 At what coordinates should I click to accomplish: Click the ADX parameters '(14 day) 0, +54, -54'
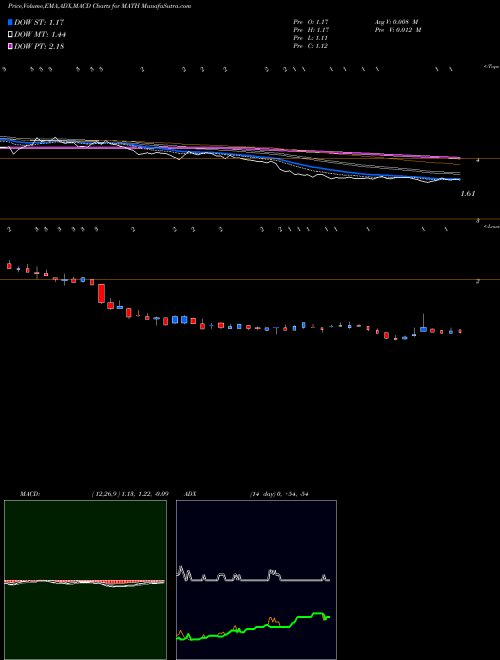click(x=279, y=494)
